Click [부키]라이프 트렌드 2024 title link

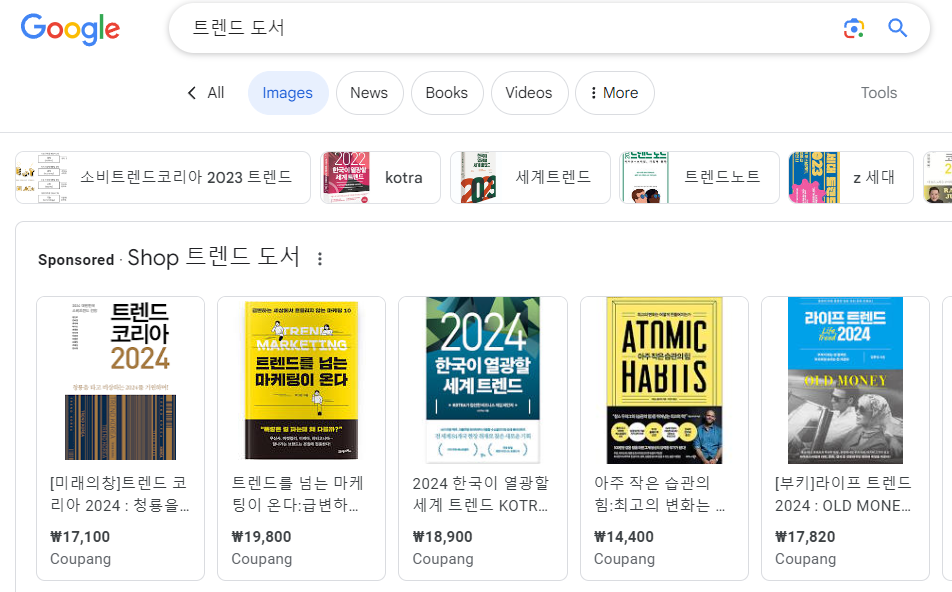[843, 494]
